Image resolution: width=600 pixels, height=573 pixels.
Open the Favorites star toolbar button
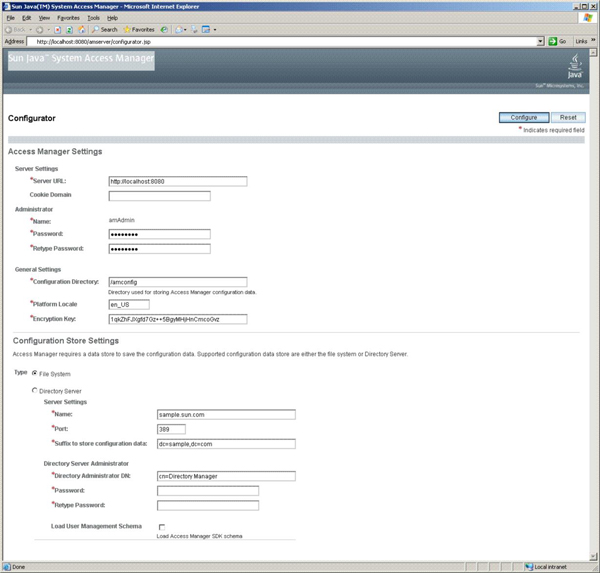pyautogui.click(x=139, y=29)
